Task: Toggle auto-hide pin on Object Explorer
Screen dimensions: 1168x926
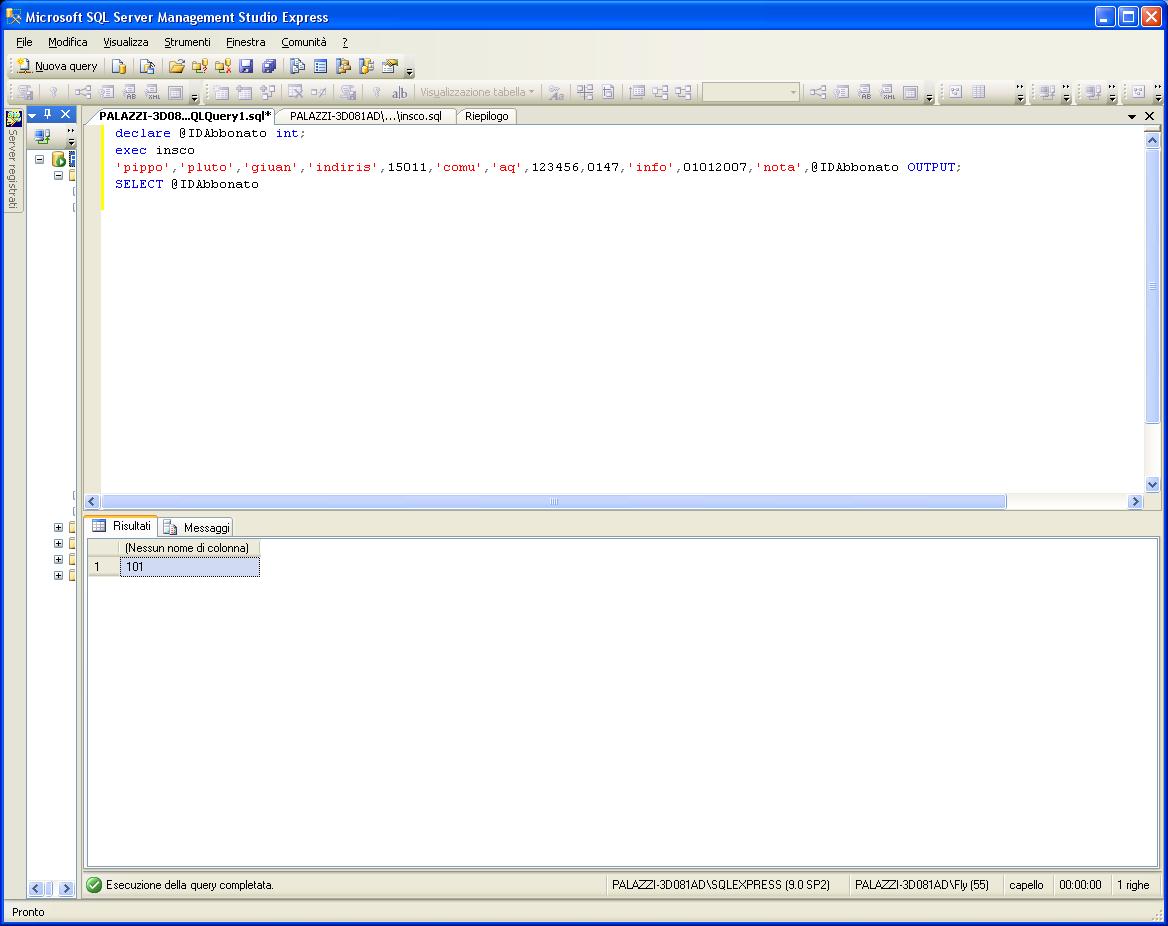Action: coord(48,115)
